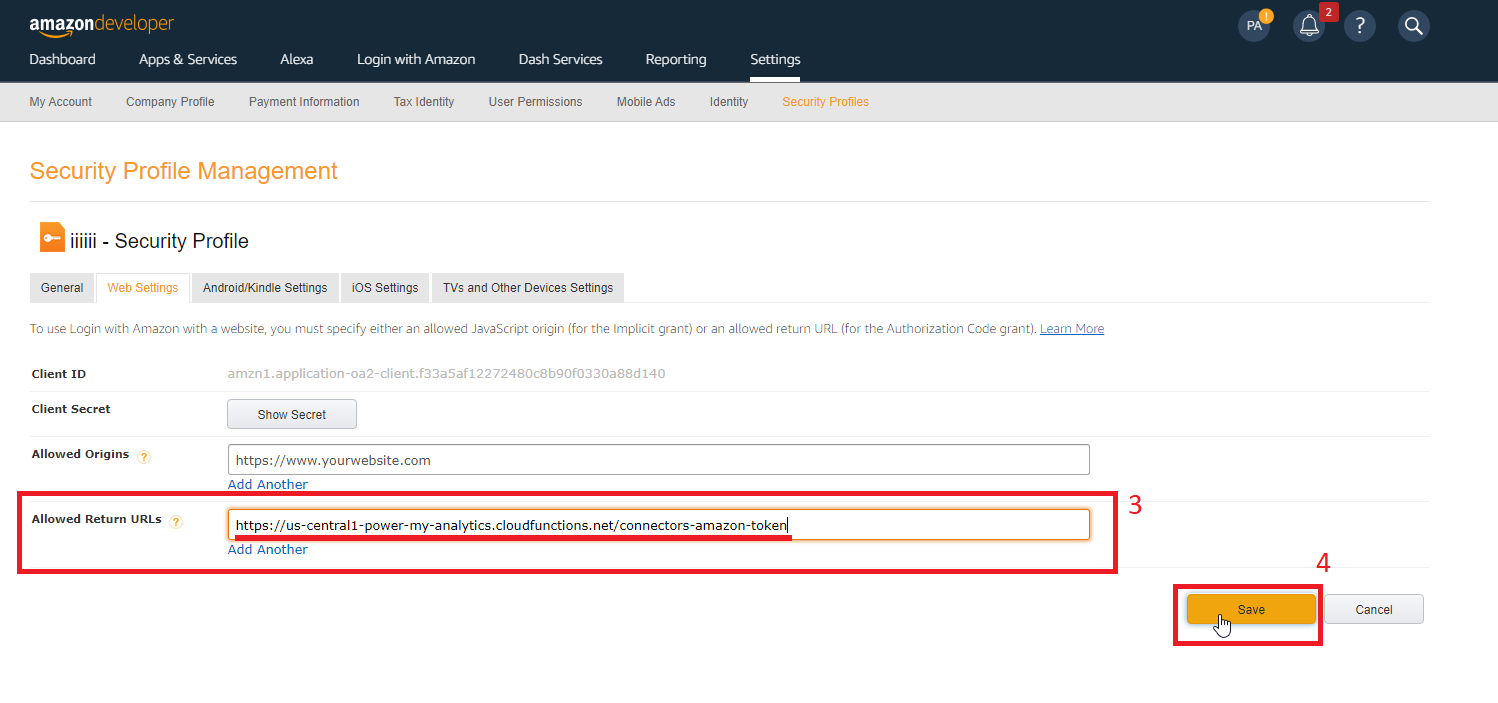Open the PA account profile icon
Viewport: 1498px width, 703px height.
coord(1253,26)
